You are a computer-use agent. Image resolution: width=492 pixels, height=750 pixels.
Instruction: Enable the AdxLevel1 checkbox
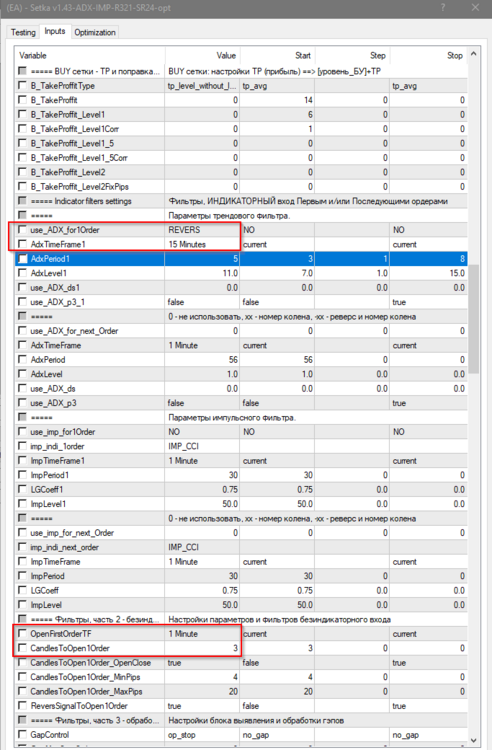point(22,273)
